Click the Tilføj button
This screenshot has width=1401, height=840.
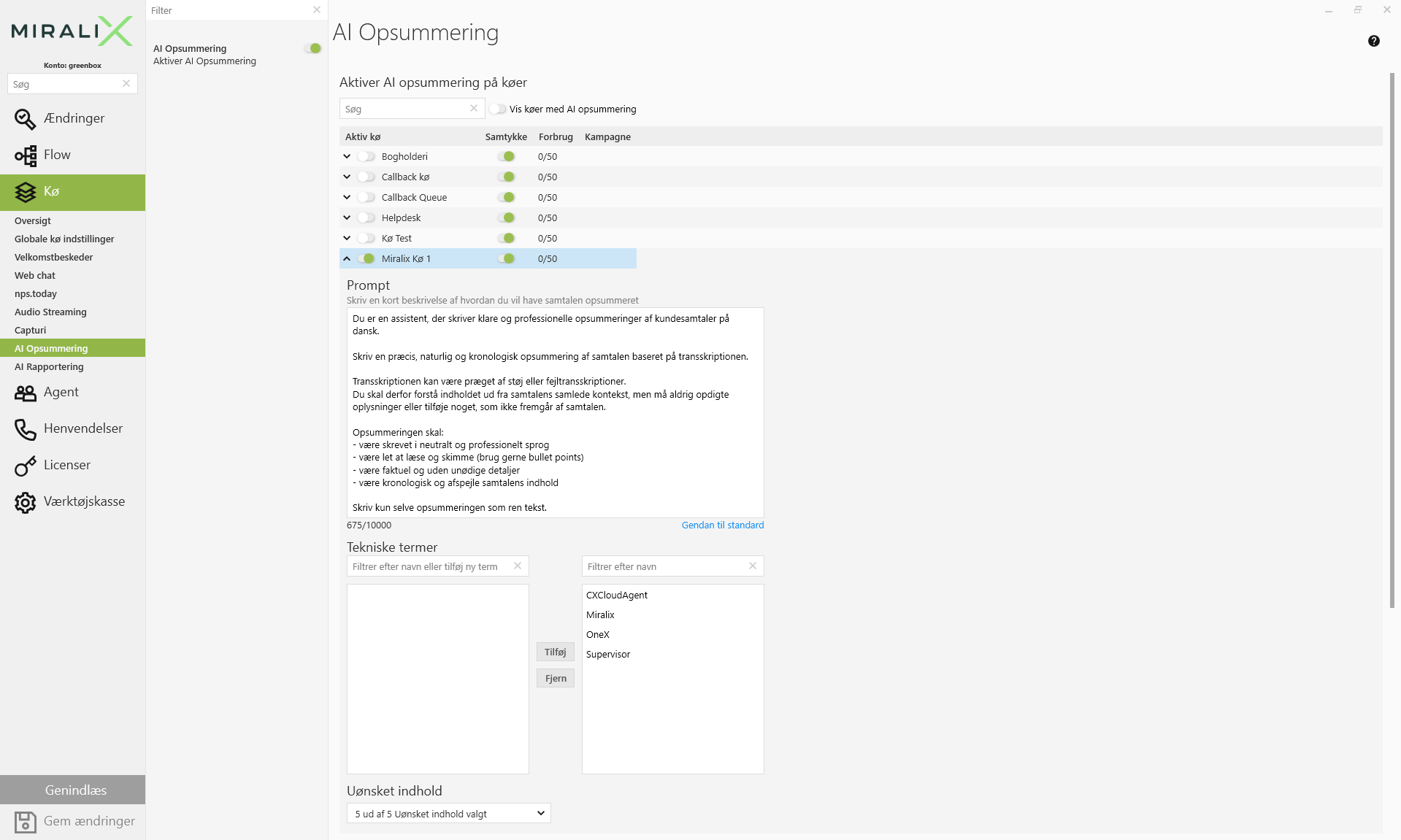coord(555,652)
